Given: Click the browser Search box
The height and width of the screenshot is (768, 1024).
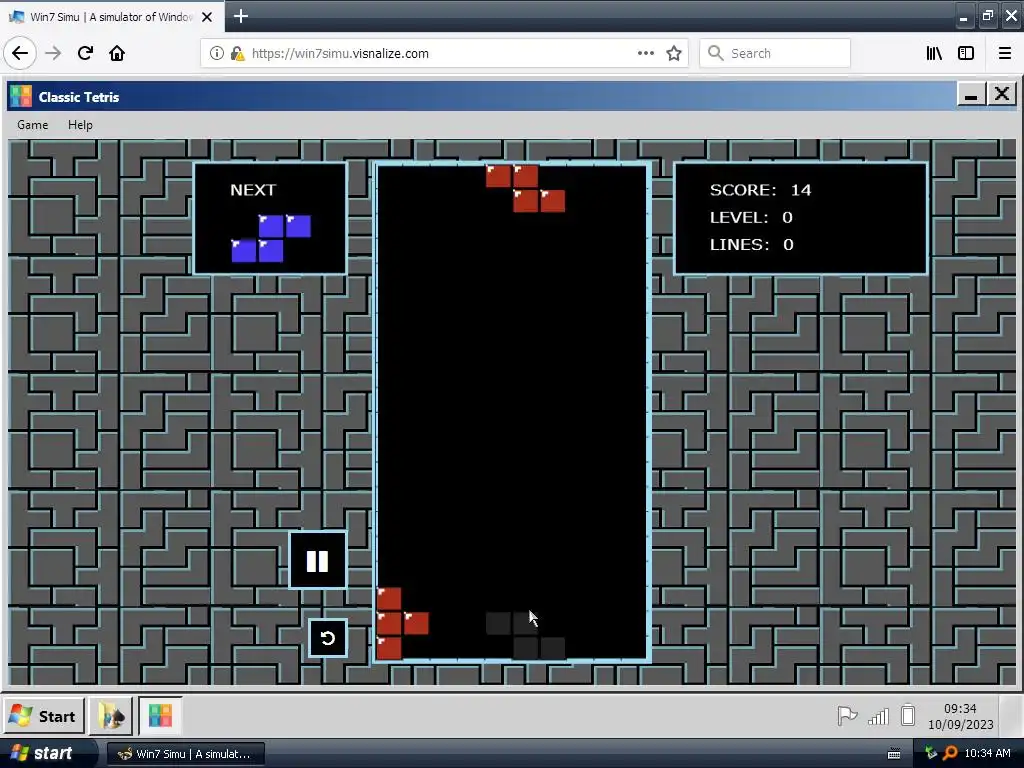Looking at the screenshot, I should [x=775, y=54].
